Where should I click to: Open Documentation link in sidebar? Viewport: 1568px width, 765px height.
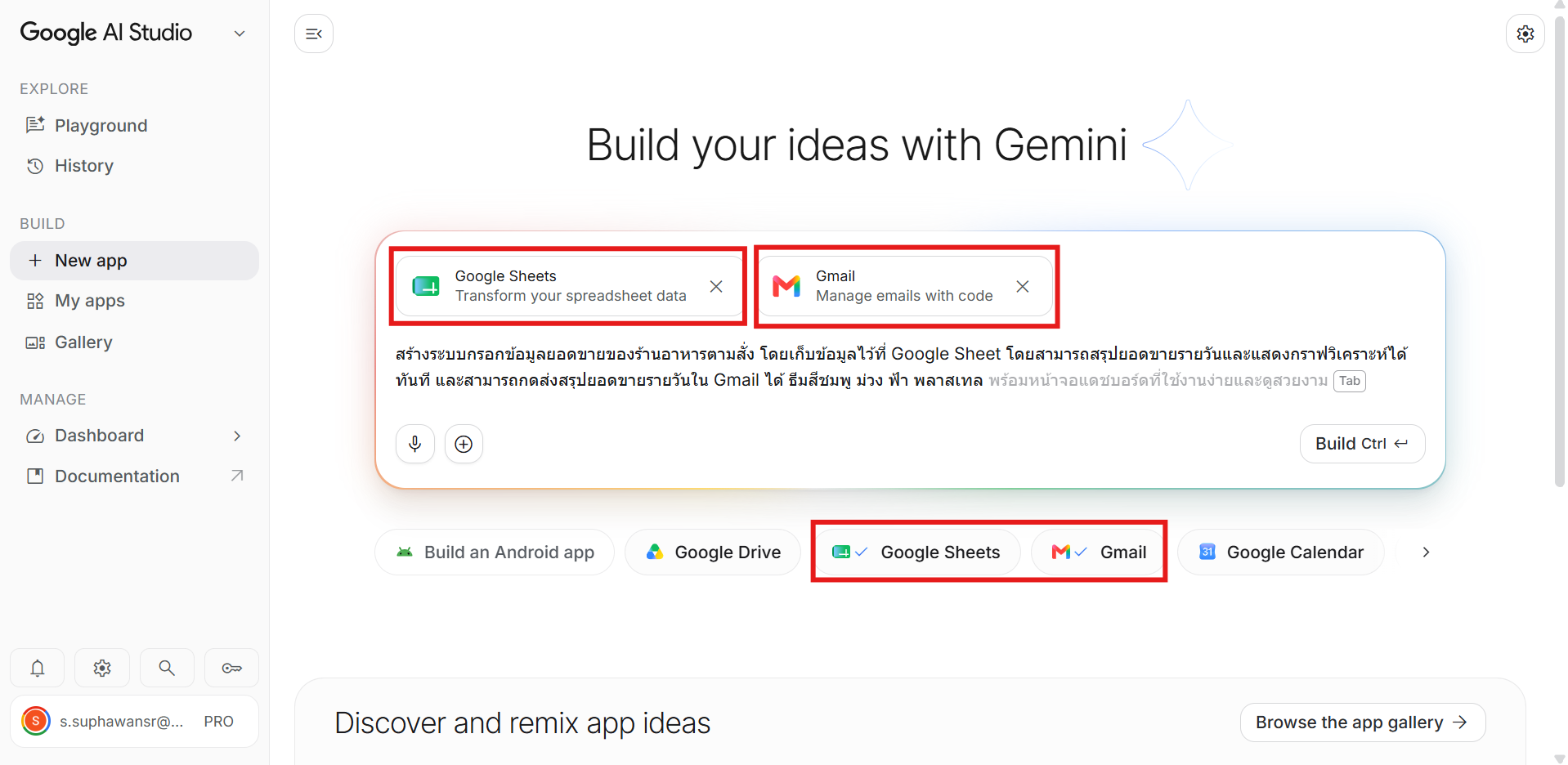click(x=134, y=476)
